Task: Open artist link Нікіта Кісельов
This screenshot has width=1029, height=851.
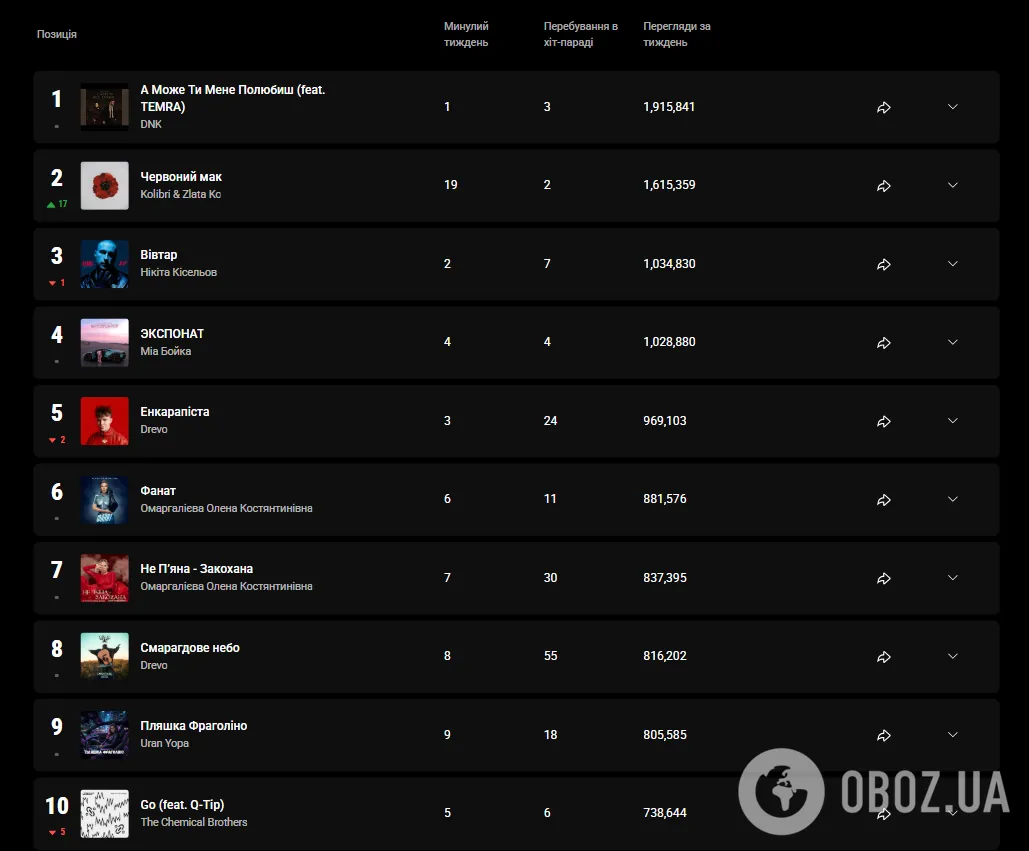Action: coord(178,272)
